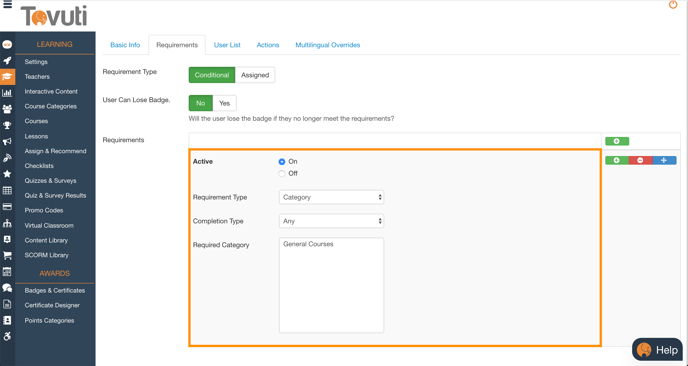Click inside the Required Category list box
688x366 pixels.
pos(331,285)
